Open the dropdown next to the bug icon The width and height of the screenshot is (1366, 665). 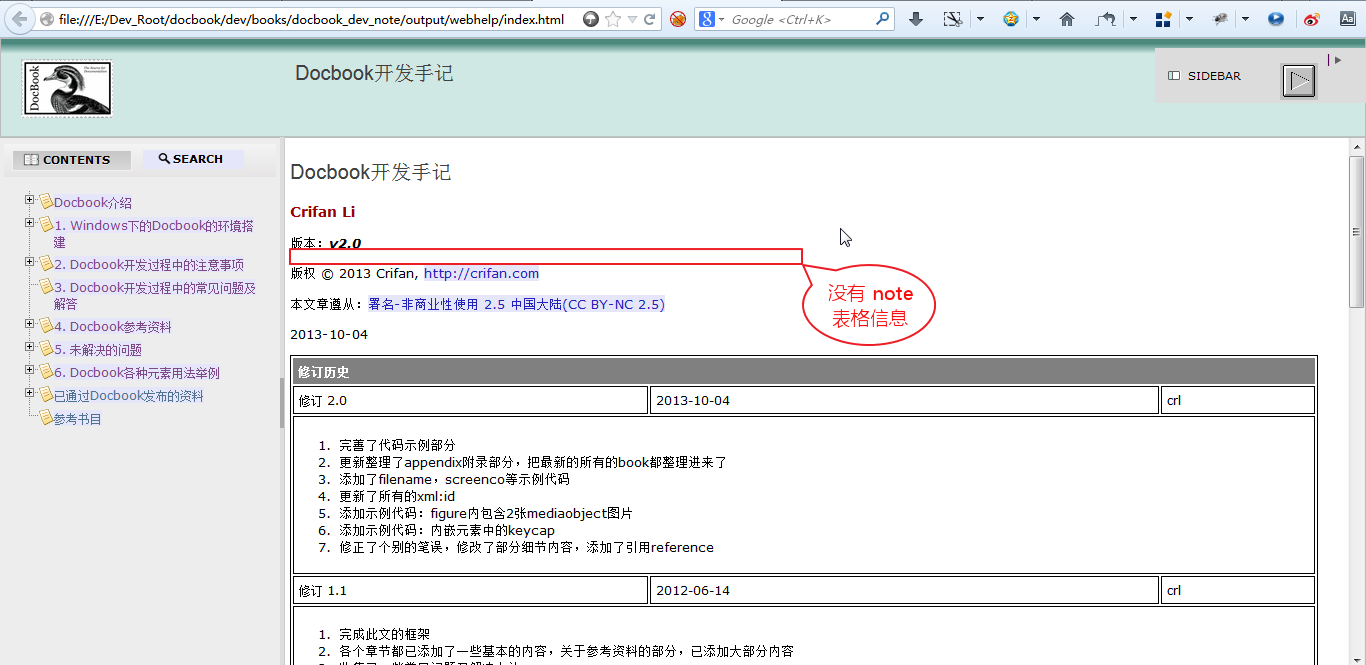pyautogui.click(x=1245, y=19)
